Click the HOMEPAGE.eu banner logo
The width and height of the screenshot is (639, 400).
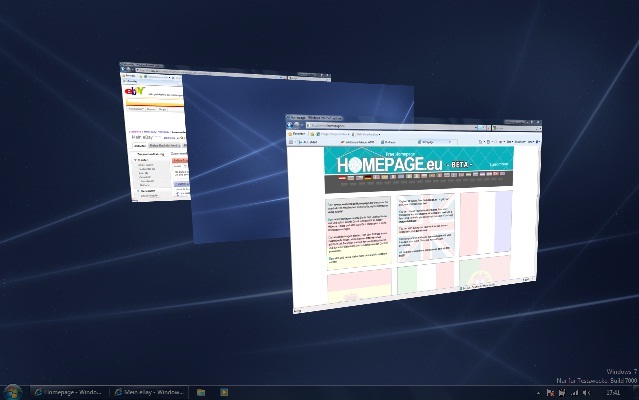pyautogui.click(x=390, y=164)
